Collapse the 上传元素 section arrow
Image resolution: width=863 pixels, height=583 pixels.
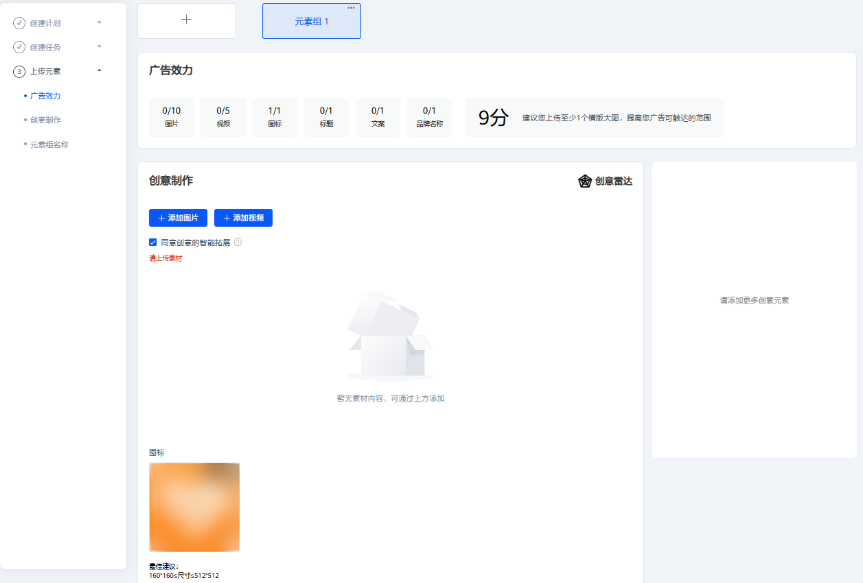pyautogui.click(x=100, y=70)
